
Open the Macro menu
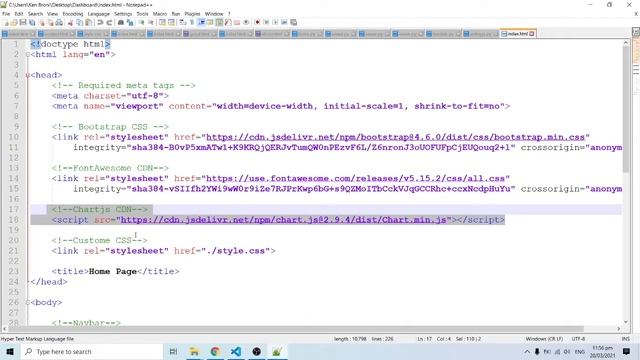(x=160, y=14)
